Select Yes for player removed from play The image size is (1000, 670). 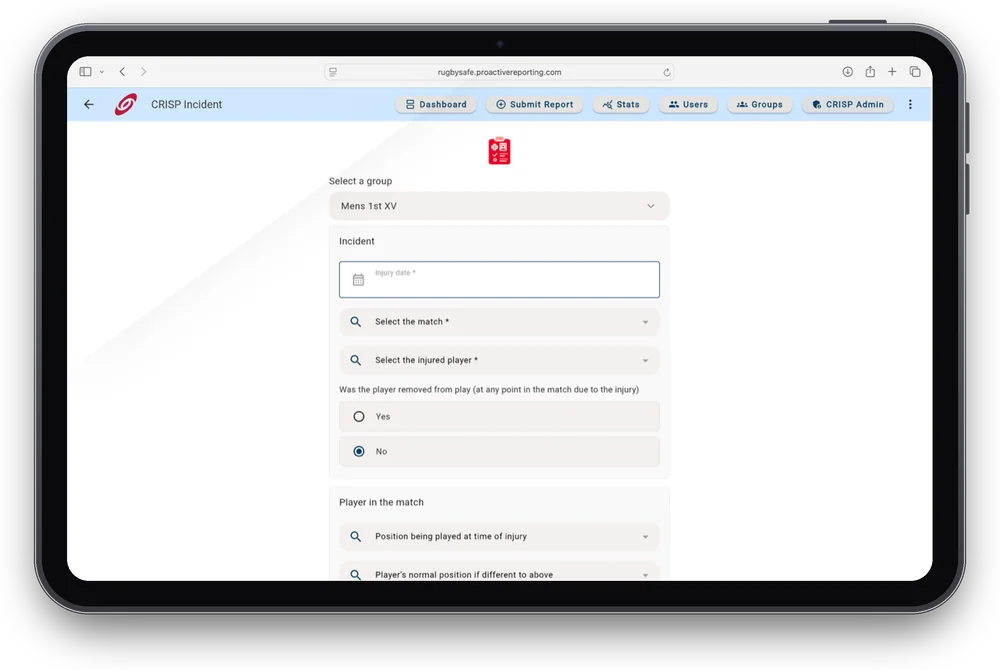tap(499, 416)
